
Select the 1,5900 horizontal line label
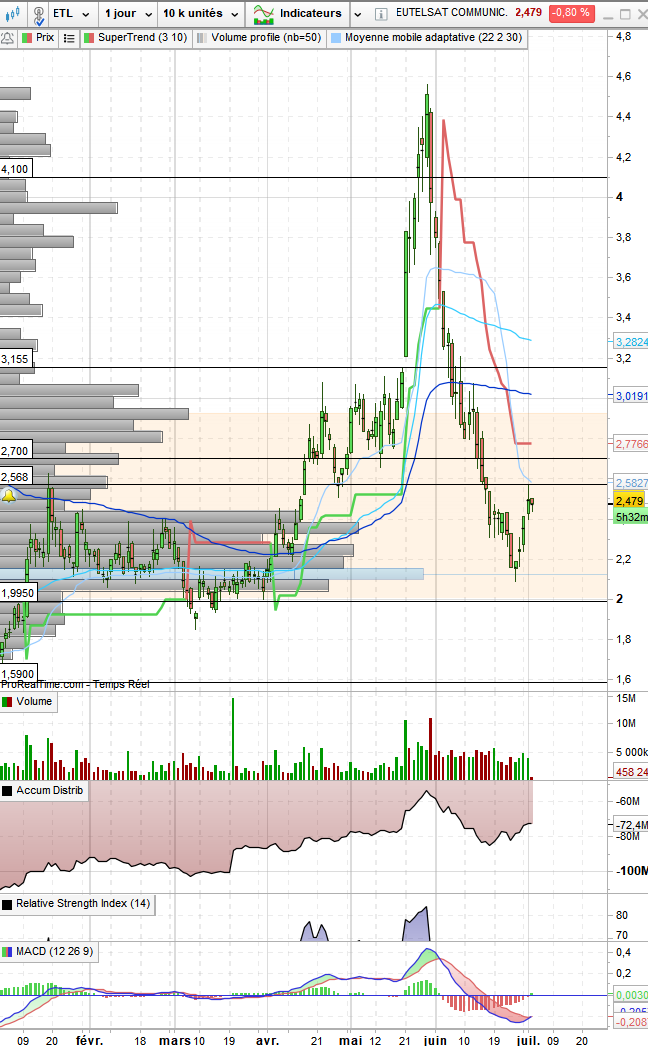coord(18,674)
